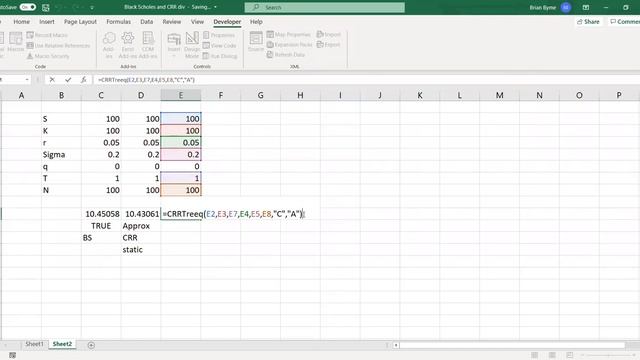Click cell E4 with value 0.05
The image size is (640, 360).
[181, 142]
